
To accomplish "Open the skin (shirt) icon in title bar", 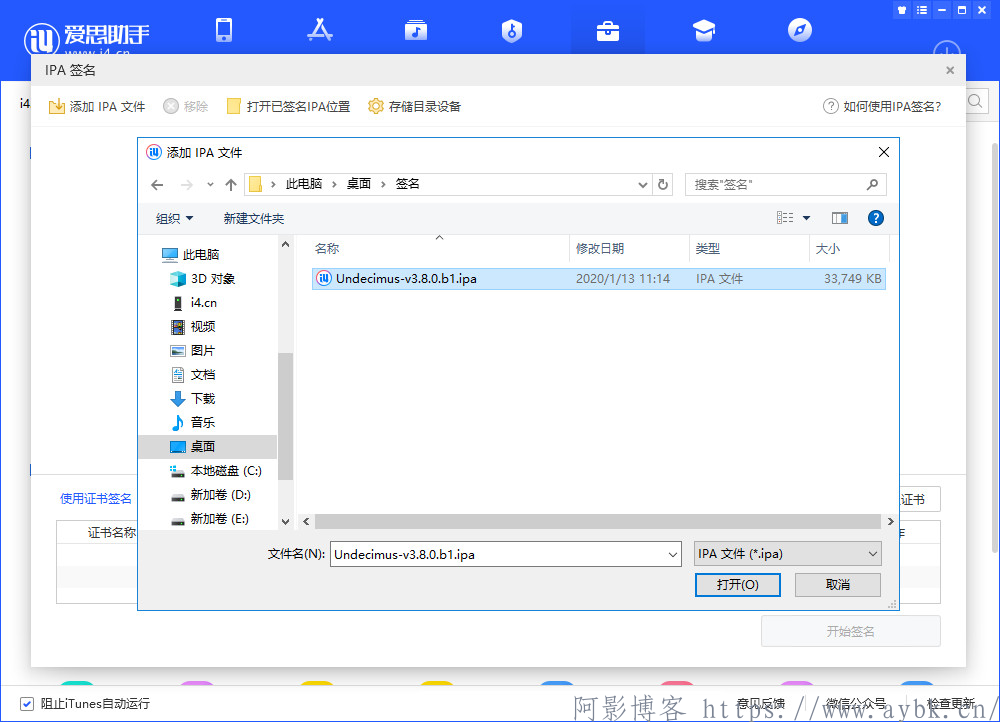I will tap(902, 10).
